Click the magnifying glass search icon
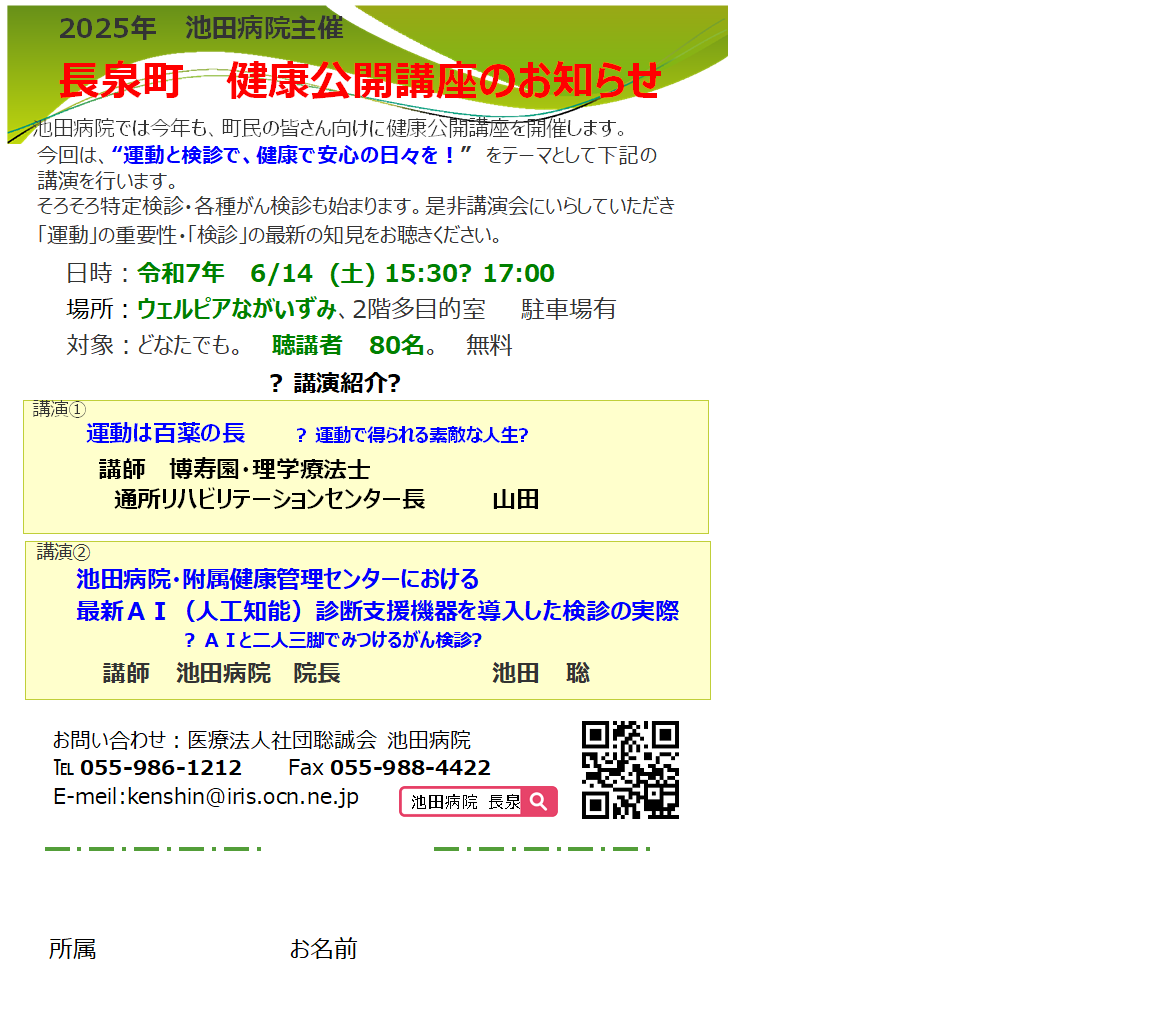 click(538, 801)
